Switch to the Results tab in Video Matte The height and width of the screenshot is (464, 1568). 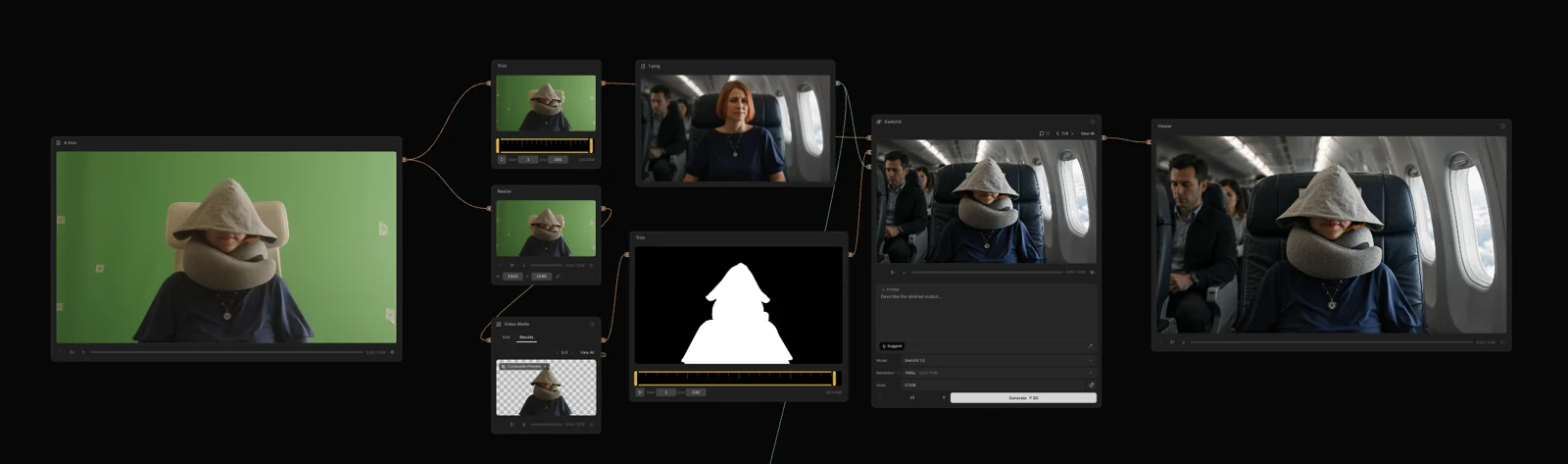526,337
